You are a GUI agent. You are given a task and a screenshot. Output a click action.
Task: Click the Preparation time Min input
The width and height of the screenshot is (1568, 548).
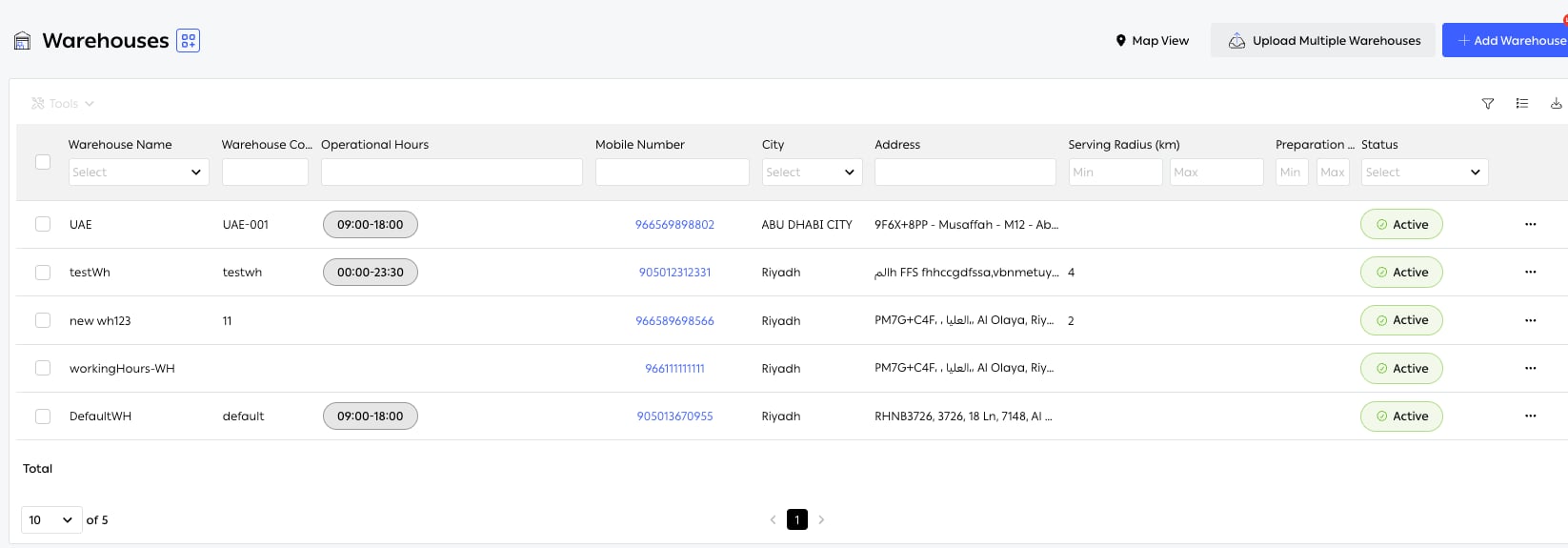click(1292, 172)
